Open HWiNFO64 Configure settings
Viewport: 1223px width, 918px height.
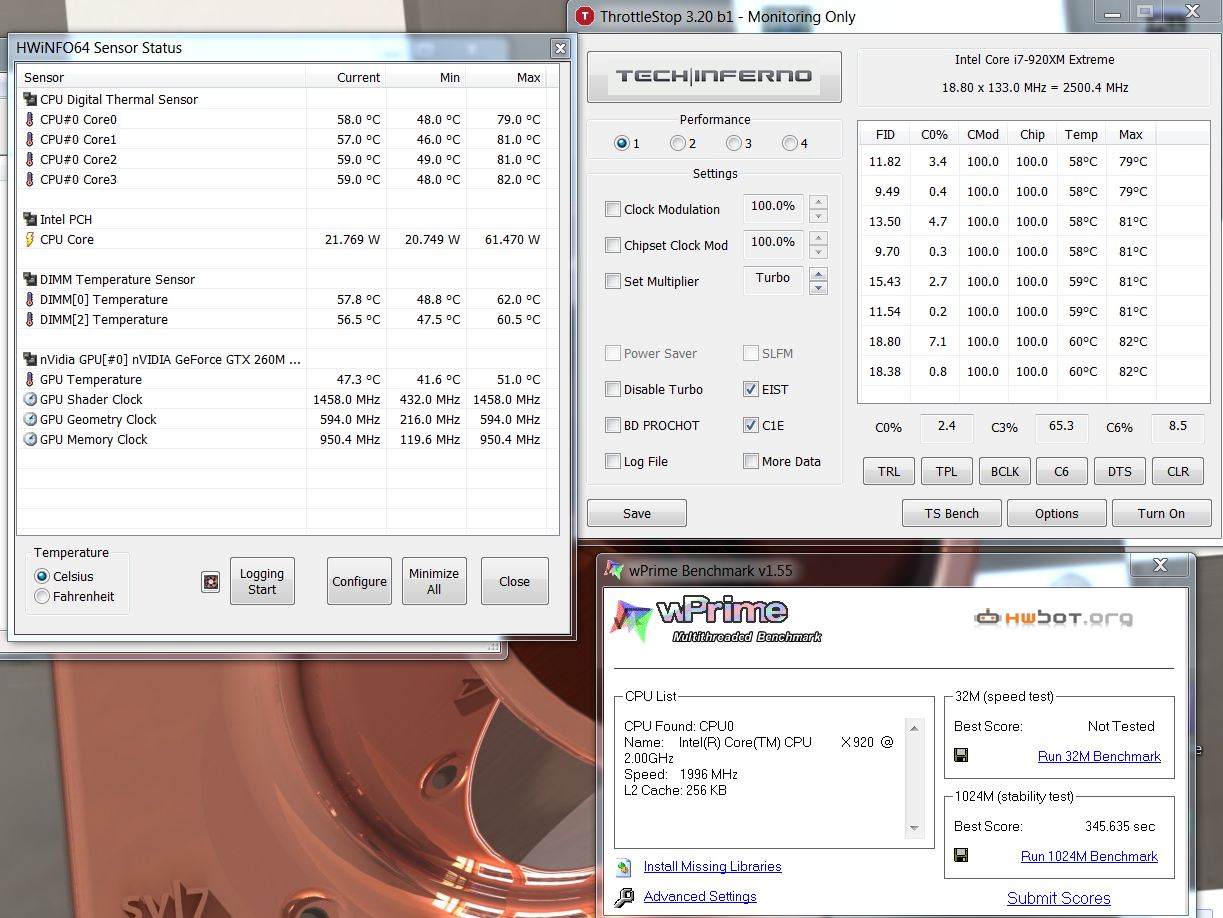pyautogui.click(x=360, y=581)
